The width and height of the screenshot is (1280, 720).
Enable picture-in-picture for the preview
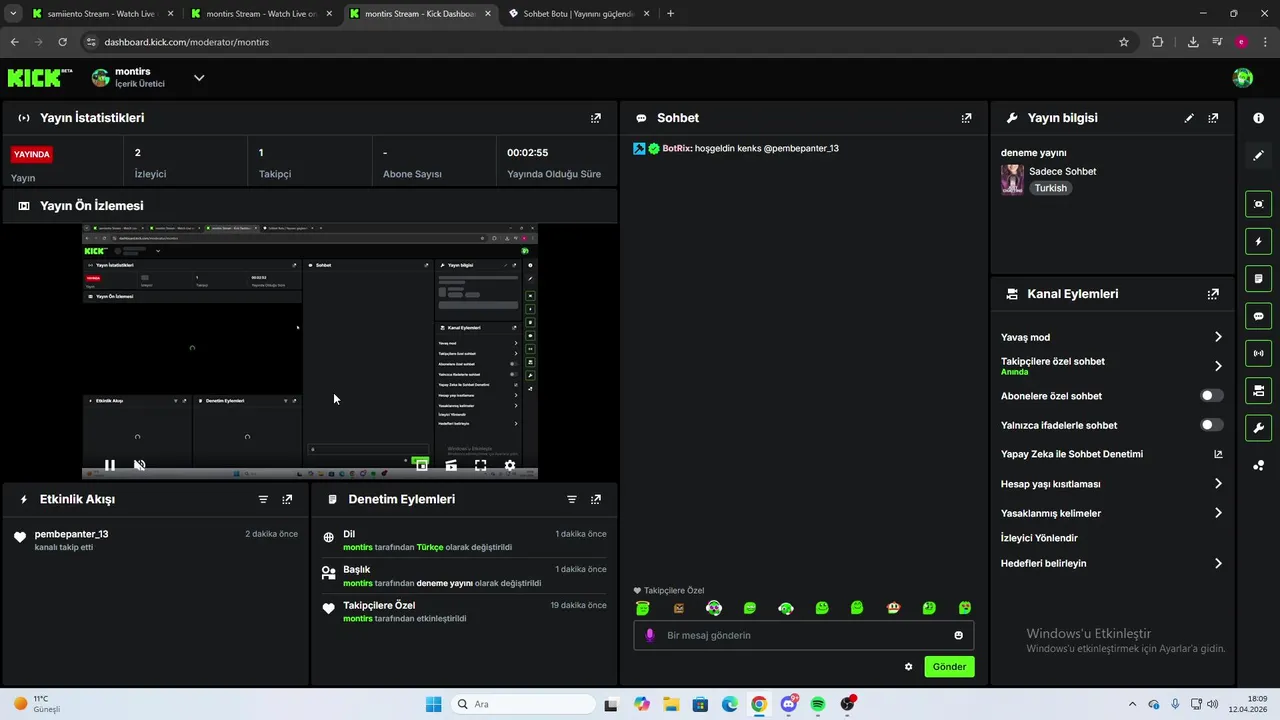click(421, 465)
